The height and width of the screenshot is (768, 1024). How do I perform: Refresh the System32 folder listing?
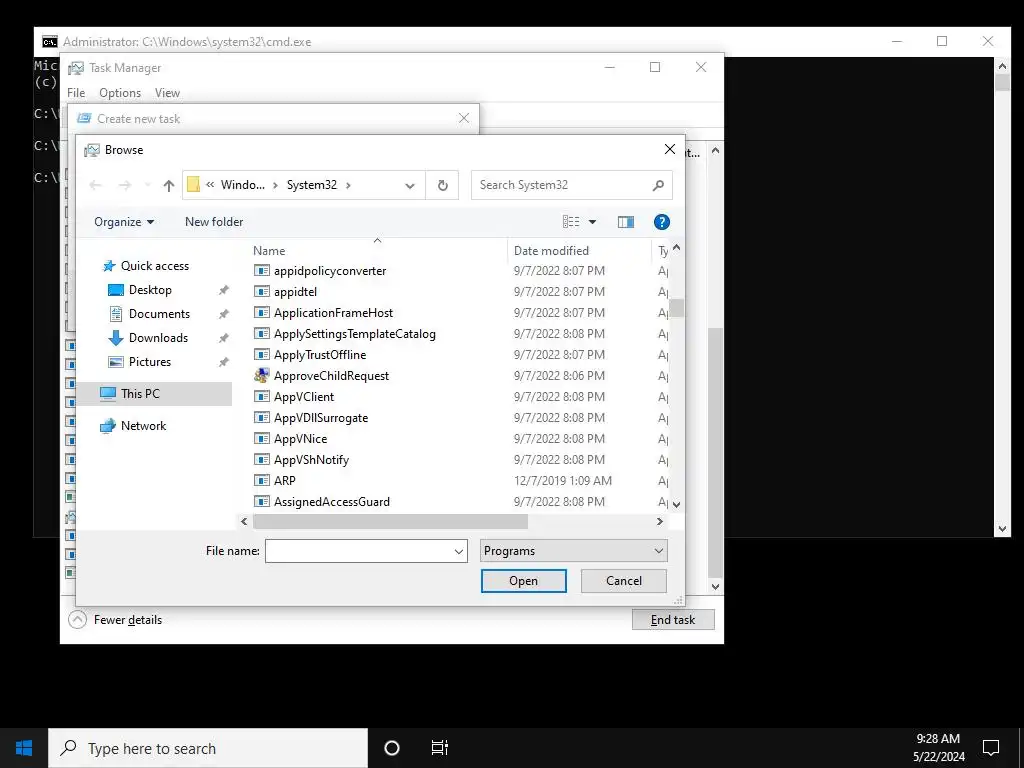coord(442,185)
